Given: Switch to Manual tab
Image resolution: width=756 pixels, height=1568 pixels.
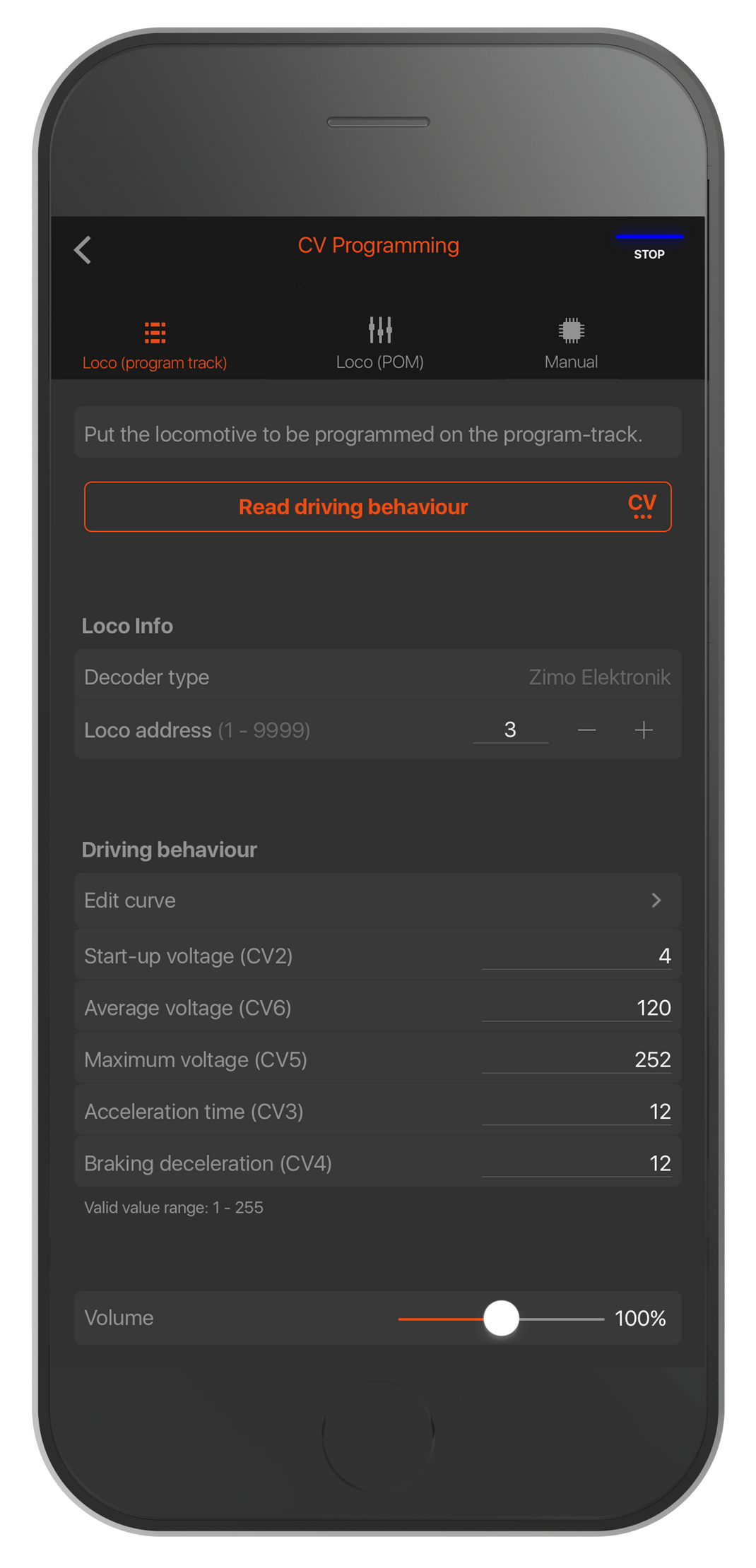Looking at the screenshot, I should coord(571,362).
